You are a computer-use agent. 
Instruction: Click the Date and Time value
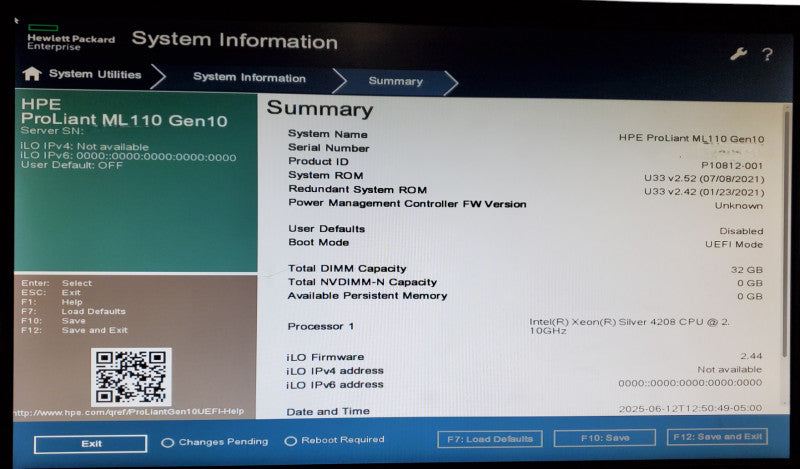[690, 408]
